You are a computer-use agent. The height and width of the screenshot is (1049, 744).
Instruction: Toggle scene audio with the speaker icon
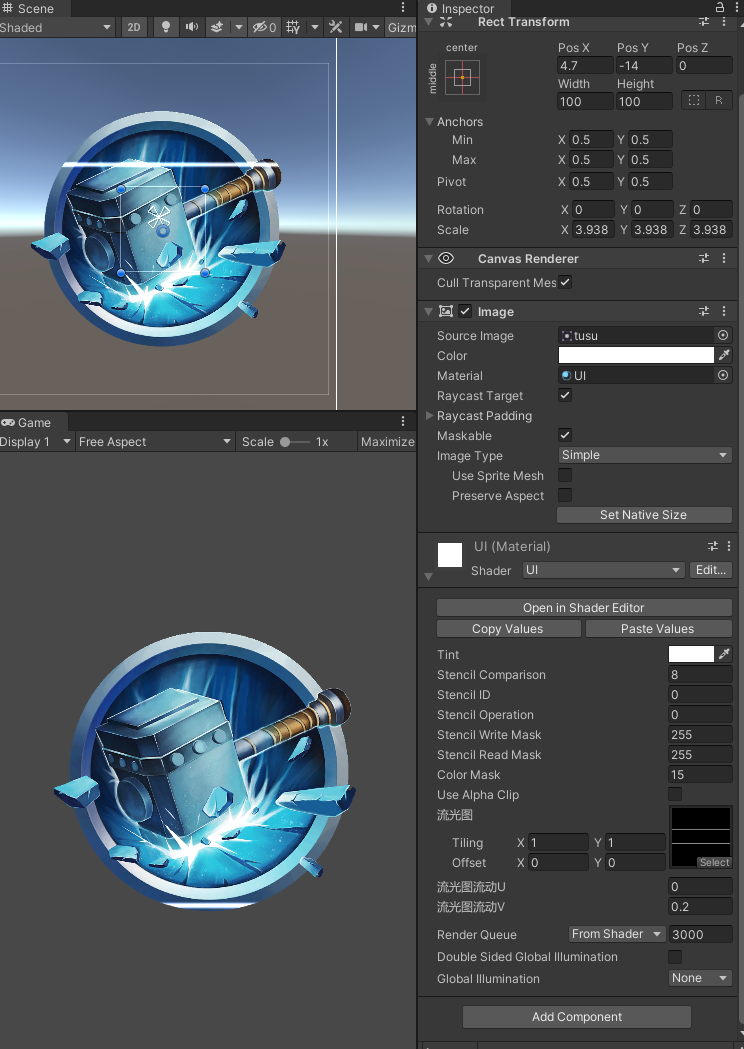(x=191, y=27)
